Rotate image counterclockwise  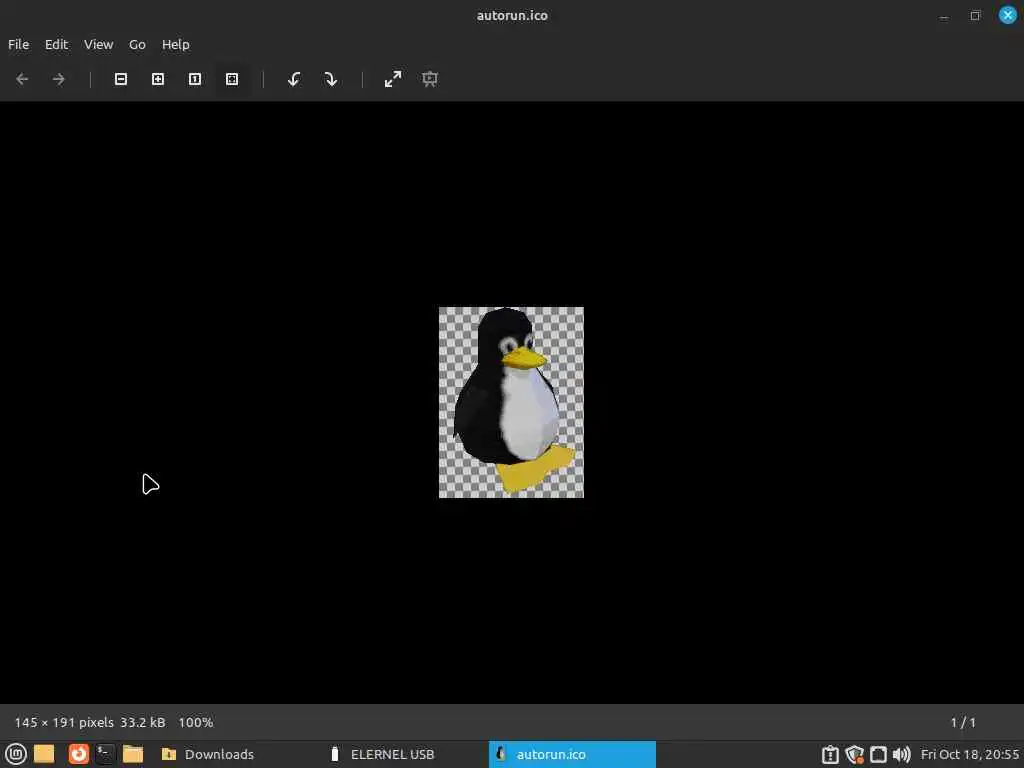294,79
